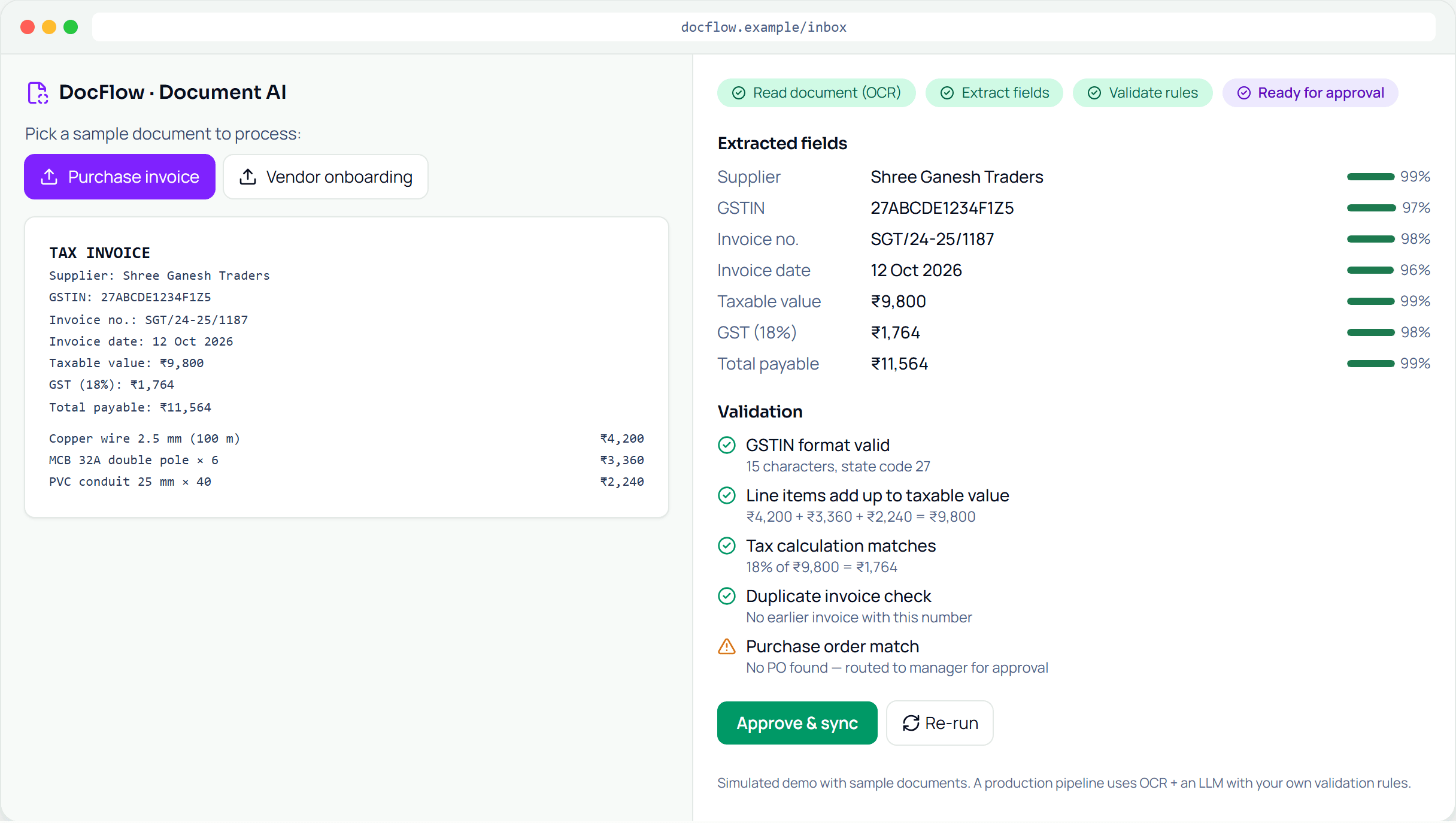Screen dimensions: 1456x823
Task: Click the check icon on Read document (OCR)
Action: 739,93
